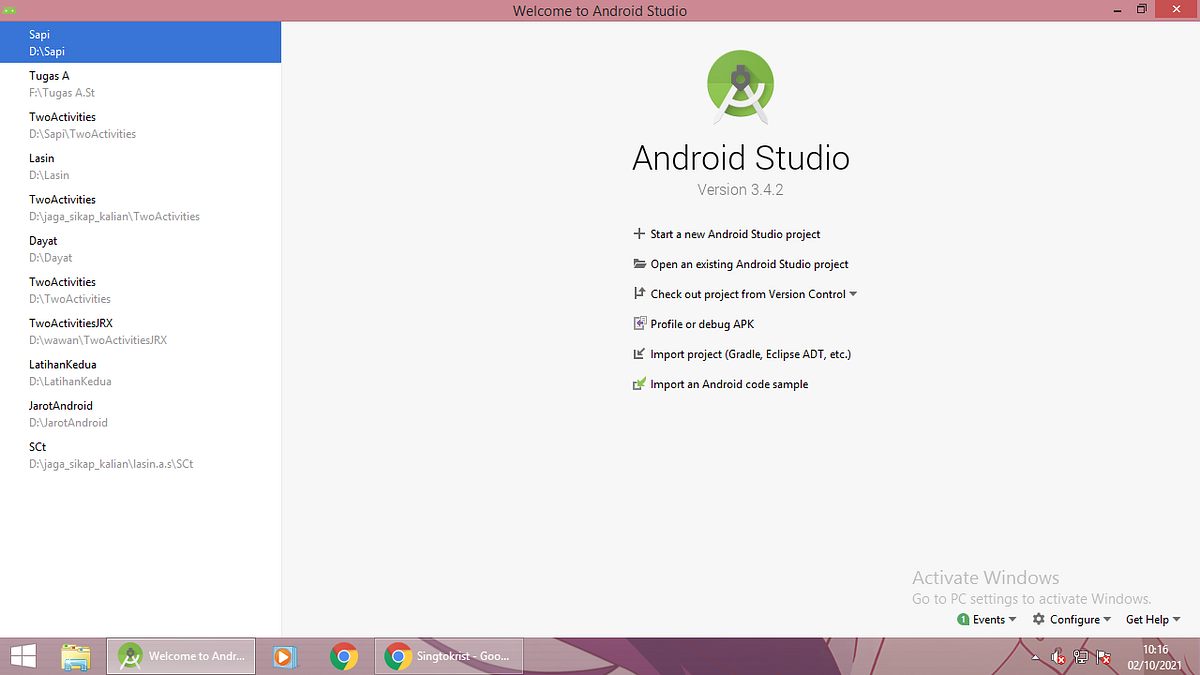The image size is (1200, 675).
Task: Open the Events dropdown
Action: coord(988,619)
